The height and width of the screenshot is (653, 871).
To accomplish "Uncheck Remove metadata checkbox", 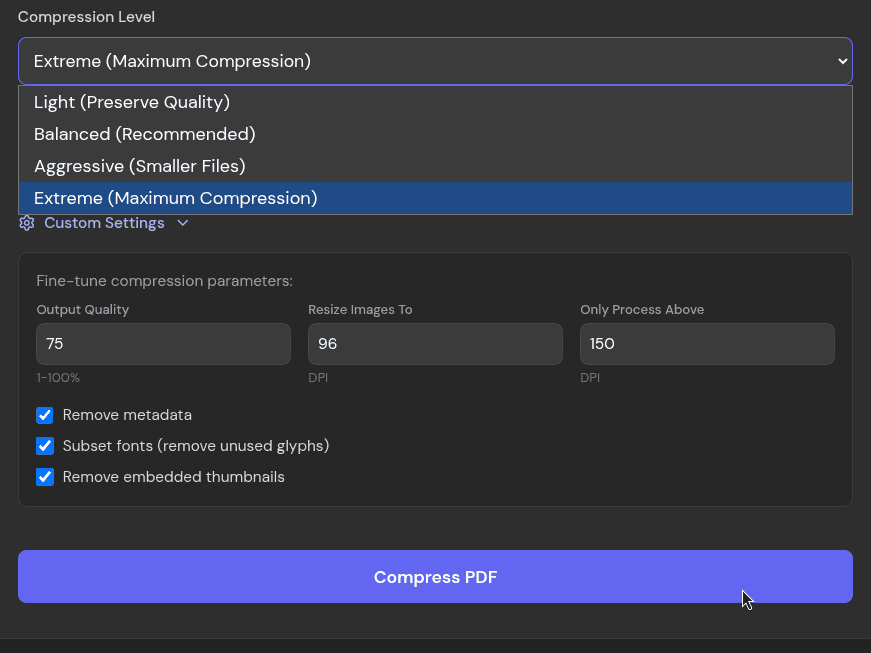I will [45, 415].
